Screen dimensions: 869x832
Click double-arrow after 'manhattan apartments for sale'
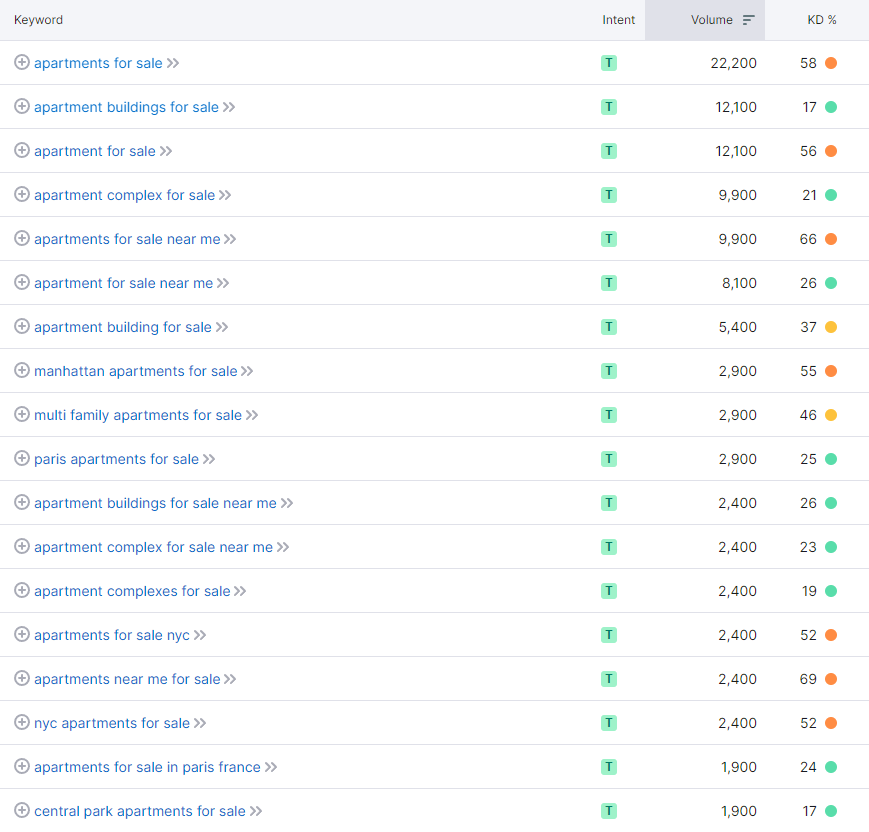[x=247, y=371]
